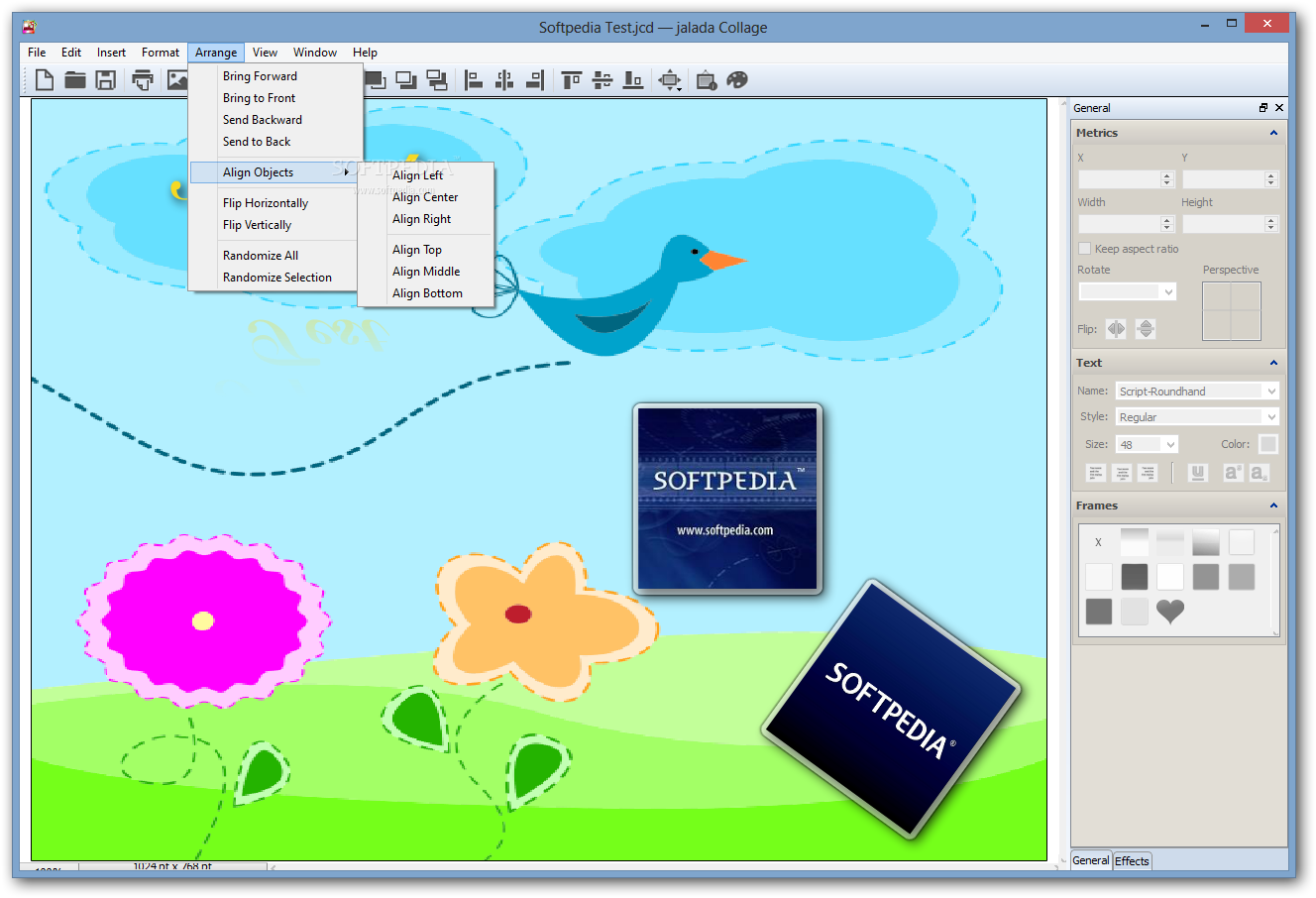Open the View menu
1316x898 pixels.
(265, 53)
